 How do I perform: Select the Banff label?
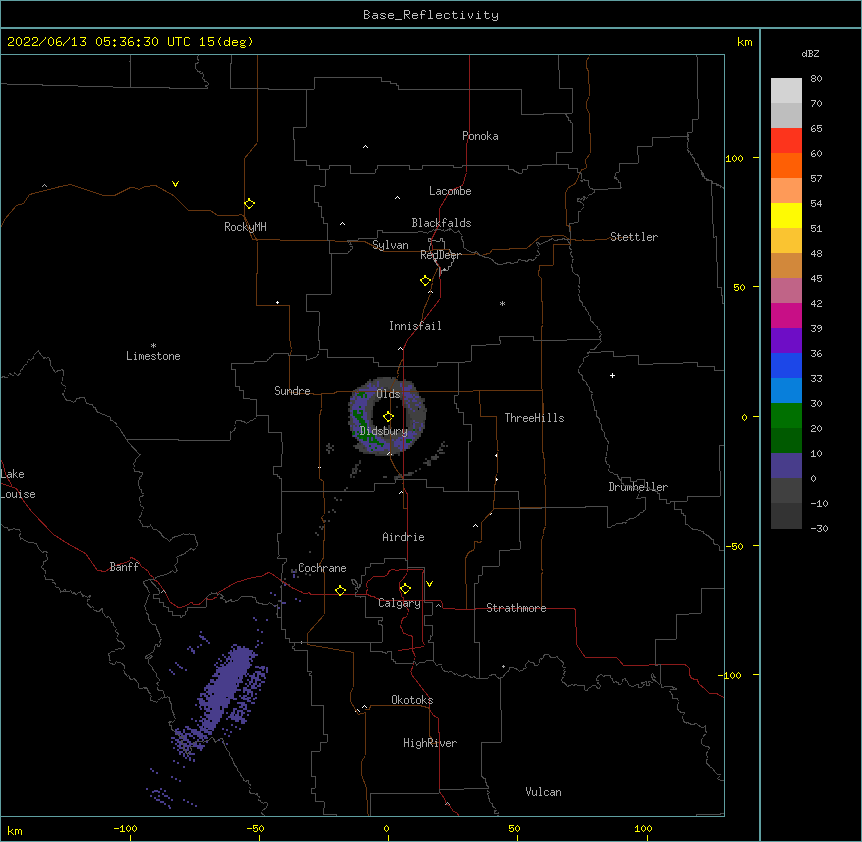tap(124, 567)
